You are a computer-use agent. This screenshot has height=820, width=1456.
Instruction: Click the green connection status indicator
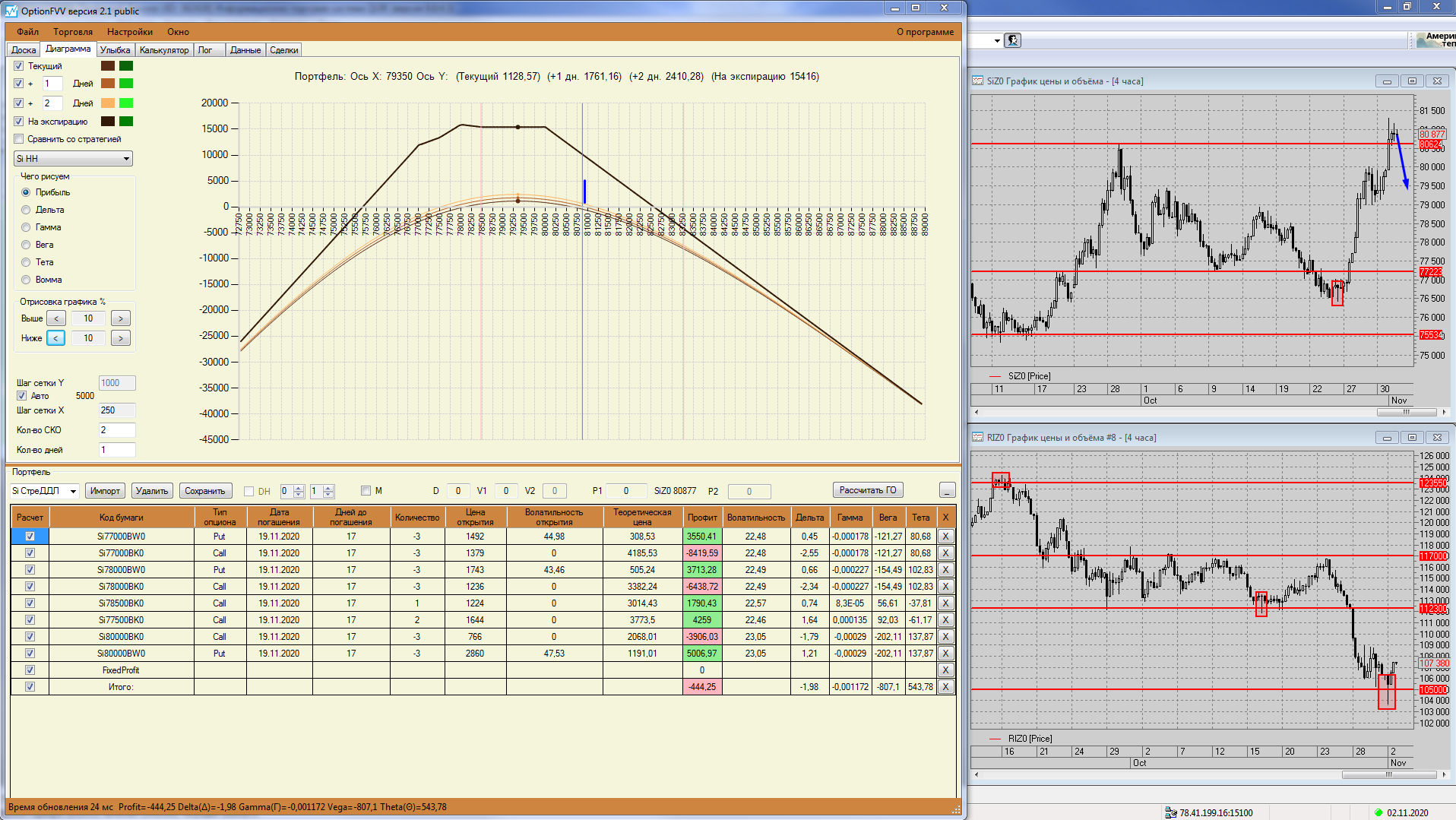1378,812
